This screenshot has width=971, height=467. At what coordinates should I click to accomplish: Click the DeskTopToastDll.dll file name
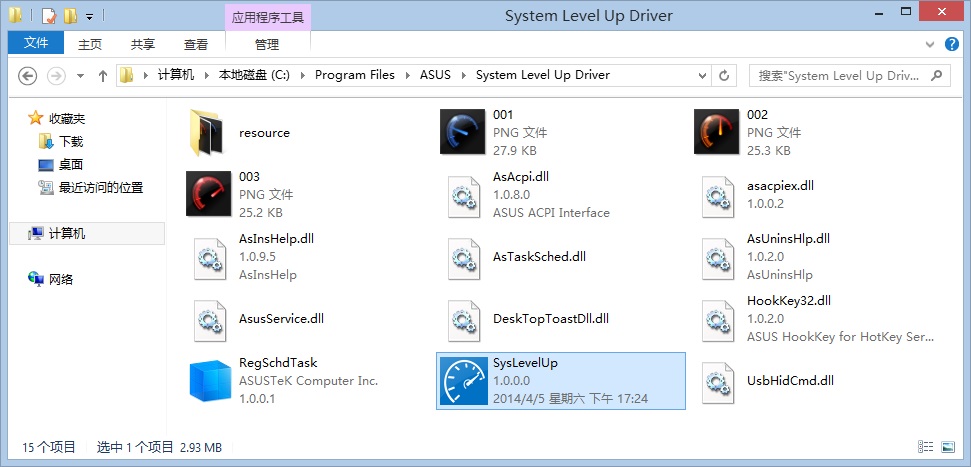(551, 319)
